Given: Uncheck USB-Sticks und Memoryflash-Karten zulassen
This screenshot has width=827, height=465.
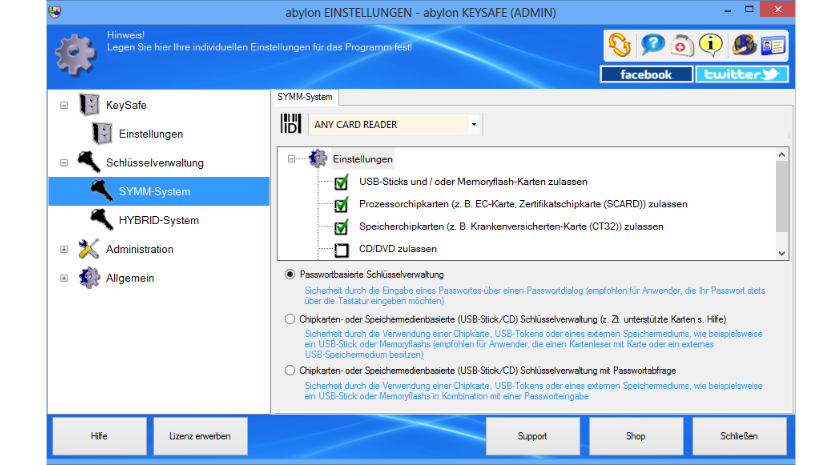Looking at the screenshot, I should pyautogui.click(x=340, y=182).
